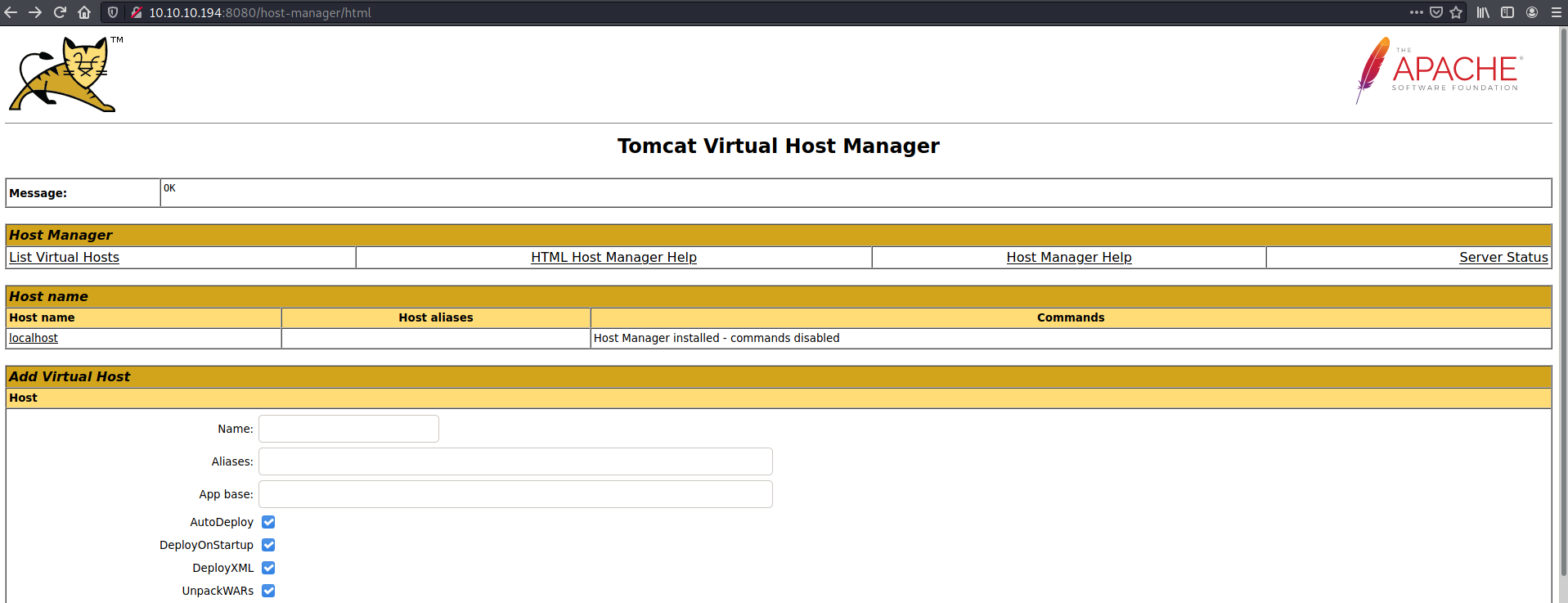
Task: Go to the browser Home icon
Action: [x=84, y=12]
